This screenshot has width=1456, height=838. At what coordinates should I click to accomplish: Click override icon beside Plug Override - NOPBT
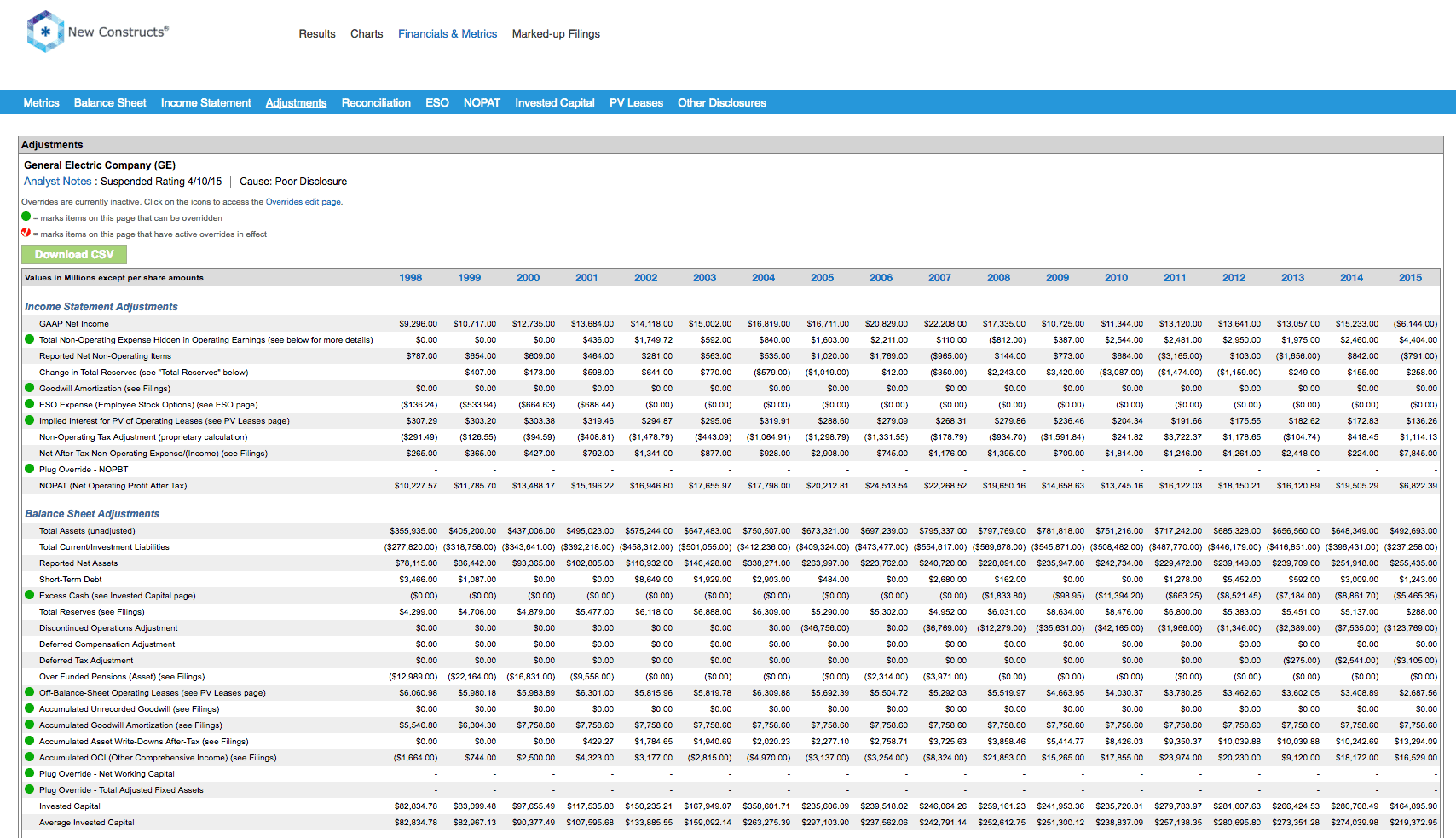(x=30, y=469)
